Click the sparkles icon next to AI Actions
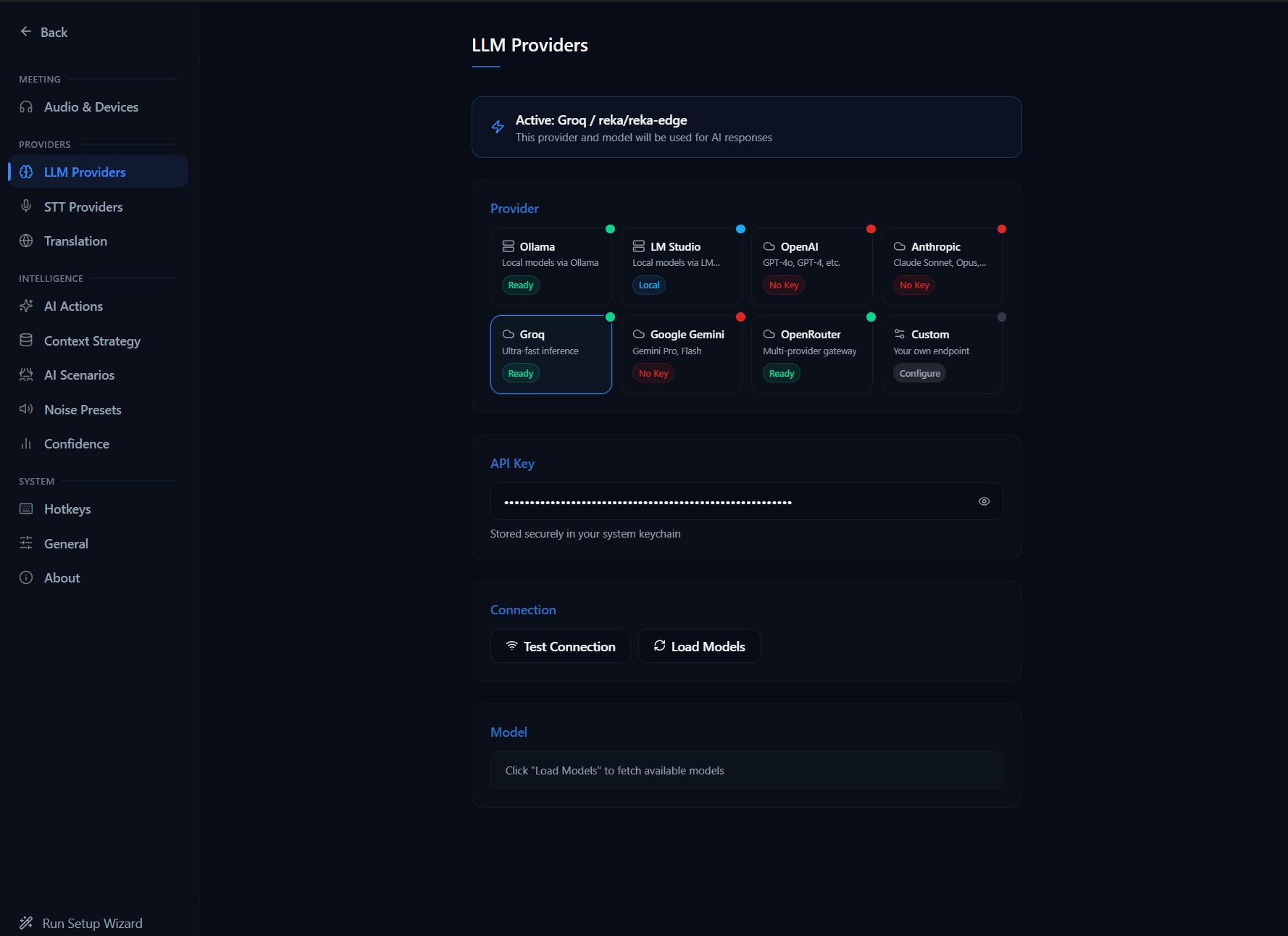Viewport: 1288px width, 936px height. pos(26,306)
